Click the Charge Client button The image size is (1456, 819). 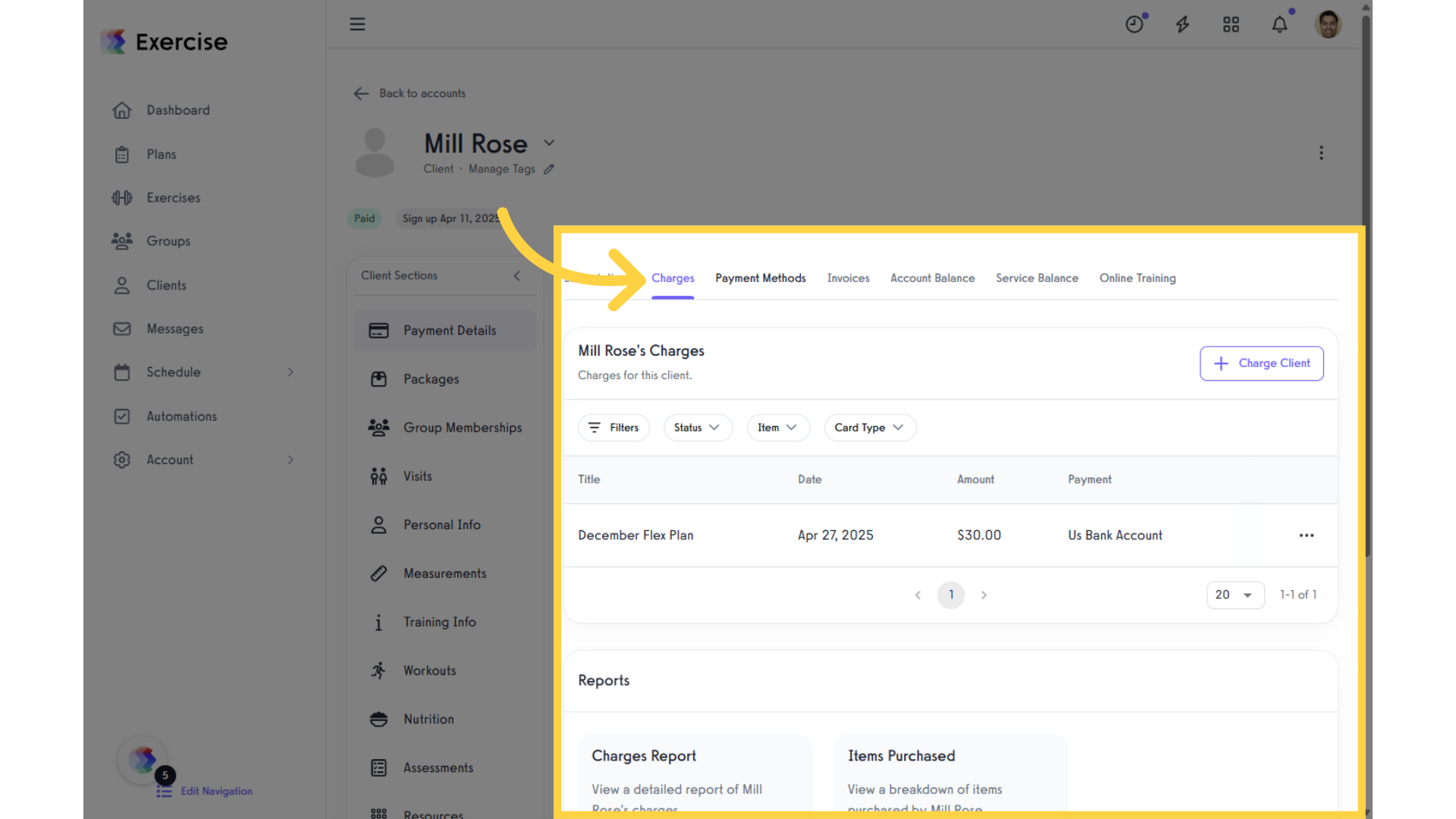click(x=1261, y=363)
